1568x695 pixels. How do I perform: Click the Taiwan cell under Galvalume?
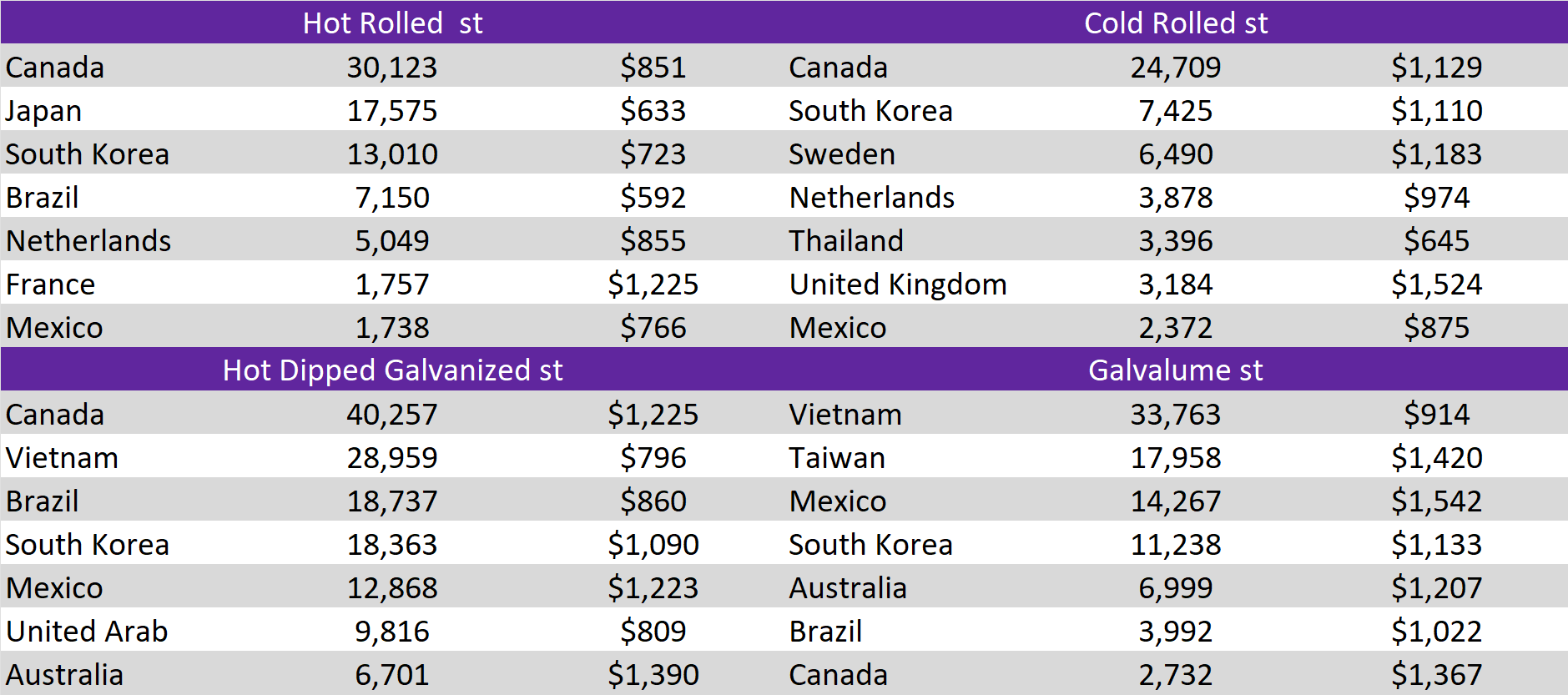tap(837, 458)
